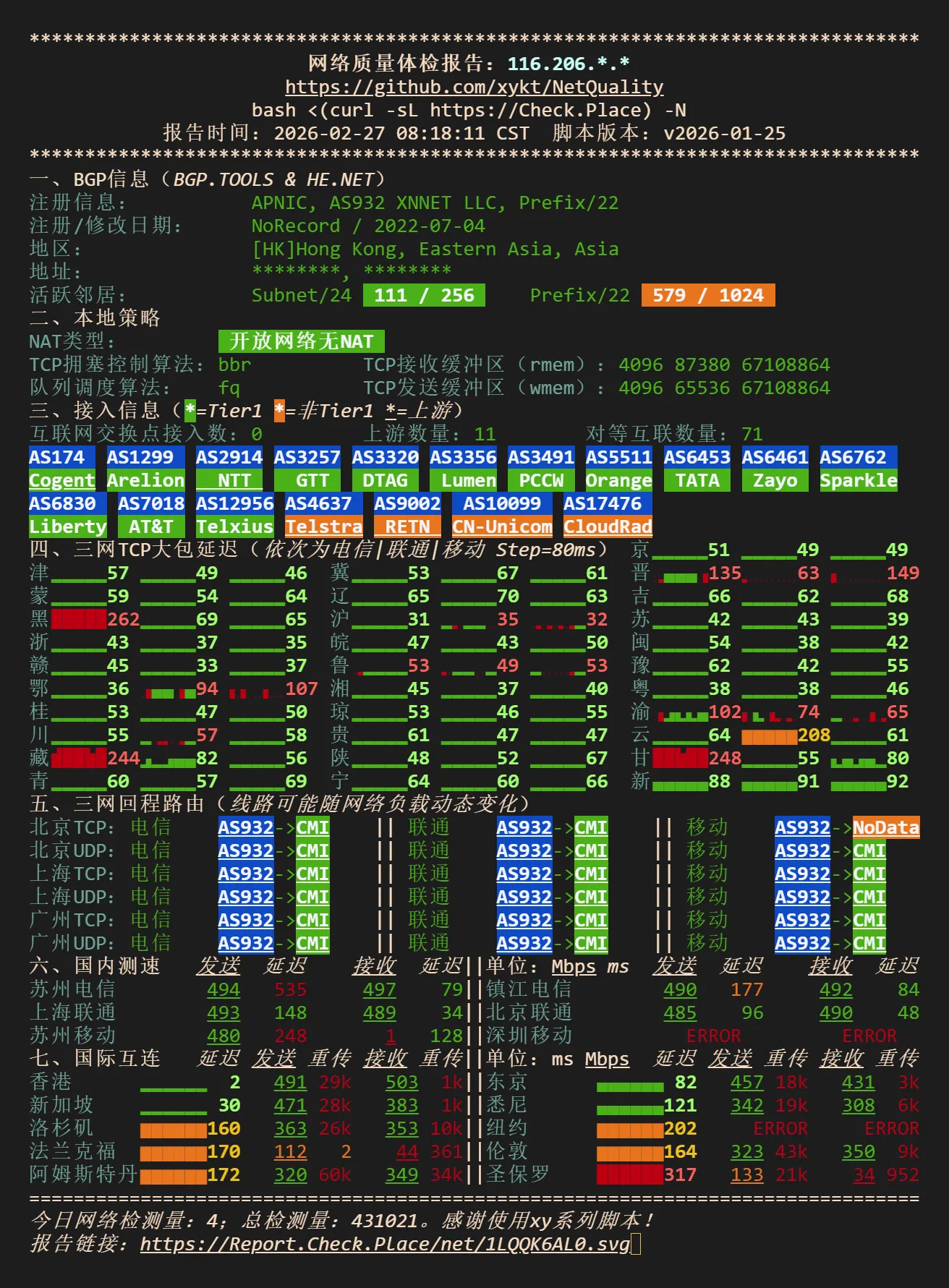Click the red latency bar beside 262
The width and height of the screenshot is (949, 1288).
(x=79, y=620)
